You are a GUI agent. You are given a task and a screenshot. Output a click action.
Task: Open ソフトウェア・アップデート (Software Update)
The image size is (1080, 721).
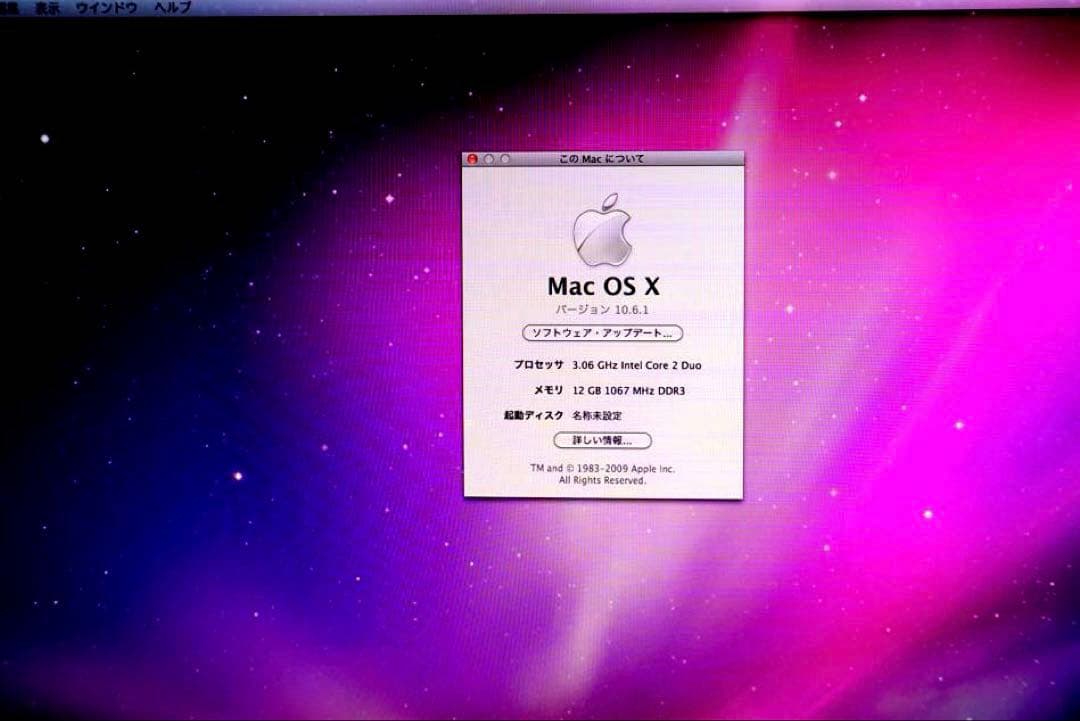click(602, 334)
